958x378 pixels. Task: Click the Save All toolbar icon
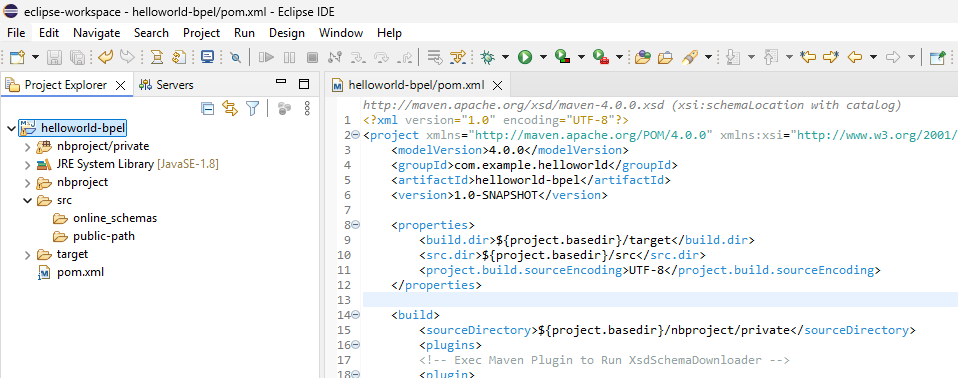pyautogui.click(x=77, y=57)
